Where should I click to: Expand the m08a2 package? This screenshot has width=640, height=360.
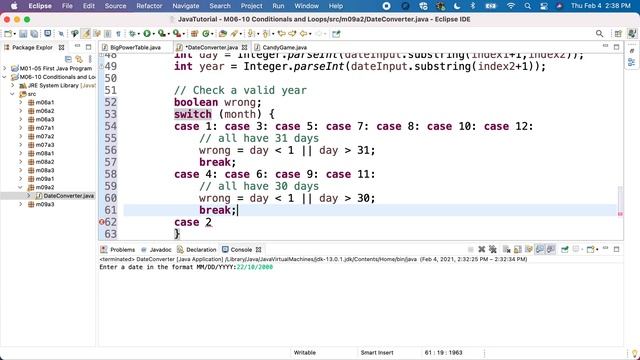coord(21,162)
